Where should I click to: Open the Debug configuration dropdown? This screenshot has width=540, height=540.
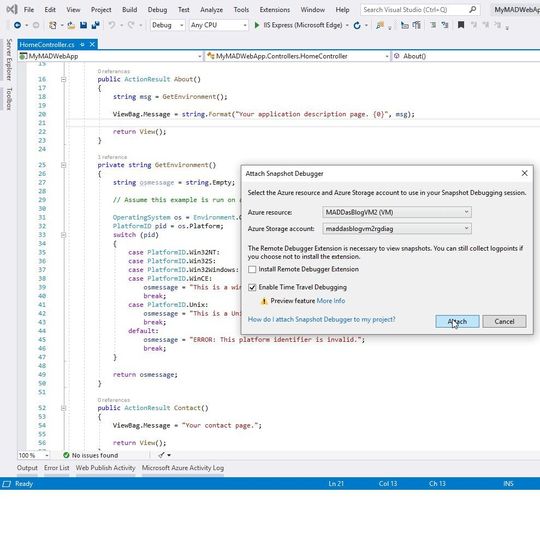(167, 25)
